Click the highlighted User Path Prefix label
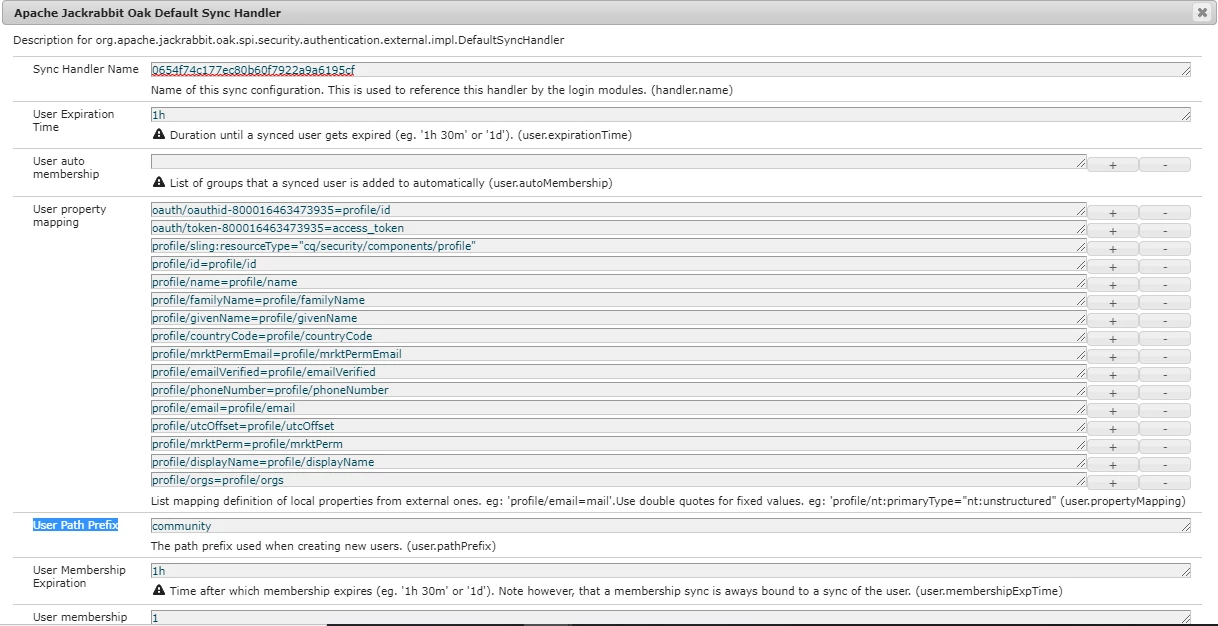The image size is (1218, 626). (75, 525)
